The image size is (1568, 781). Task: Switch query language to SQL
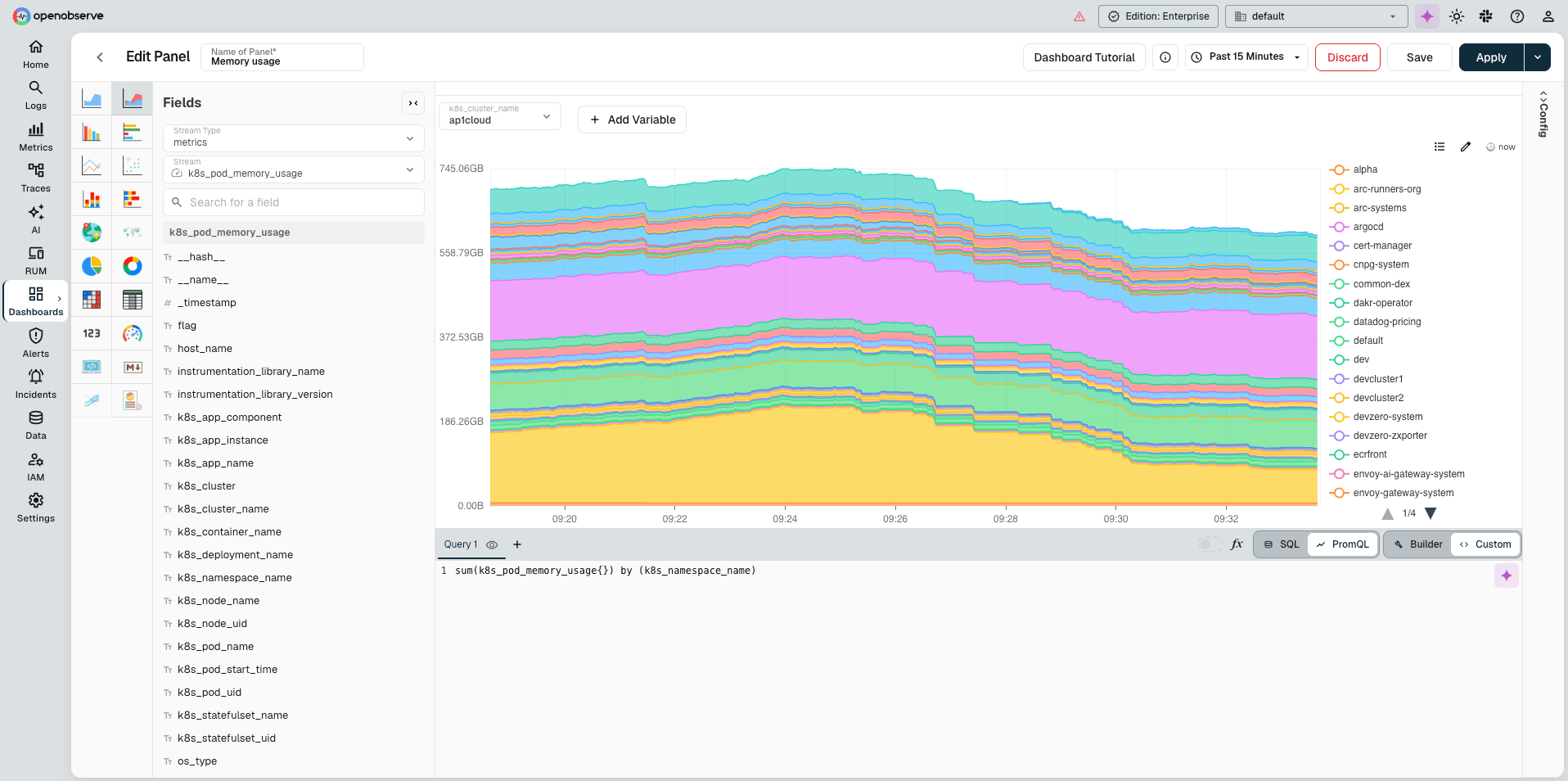[1282, 544]
